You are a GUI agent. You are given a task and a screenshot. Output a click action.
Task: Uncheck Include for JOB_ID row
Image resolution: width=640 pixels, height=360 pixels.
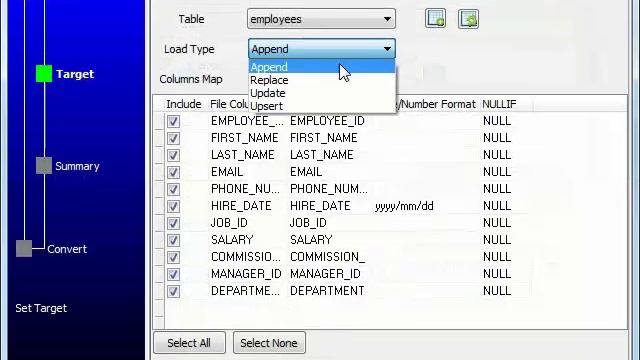coord(173,223)
